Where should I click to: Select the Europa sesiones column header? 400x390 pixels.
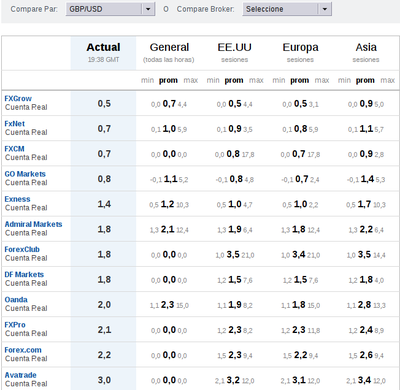click(300, 52)
